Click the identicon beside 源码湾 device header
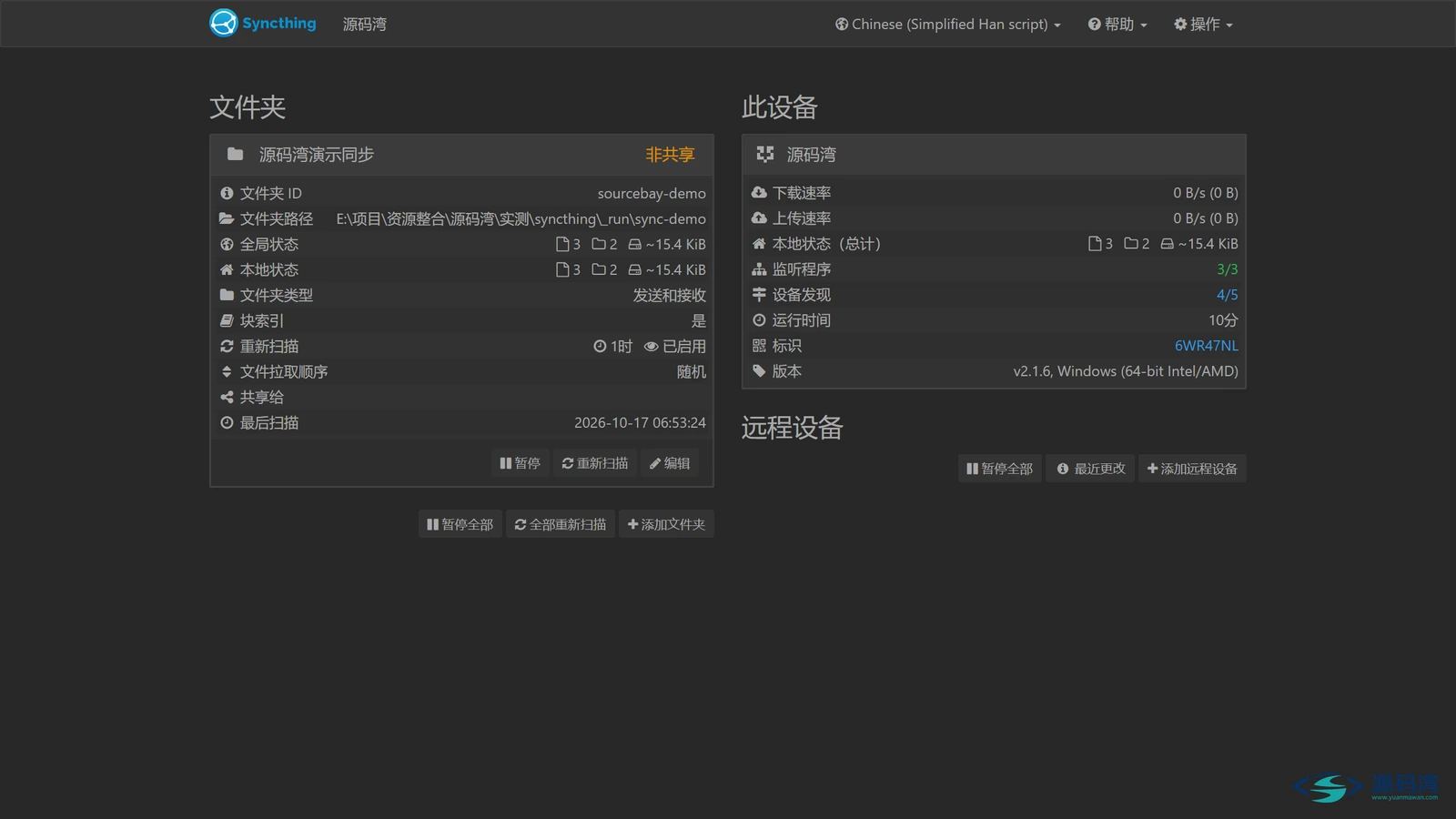 pyautogui.click(x=765, y=154)
